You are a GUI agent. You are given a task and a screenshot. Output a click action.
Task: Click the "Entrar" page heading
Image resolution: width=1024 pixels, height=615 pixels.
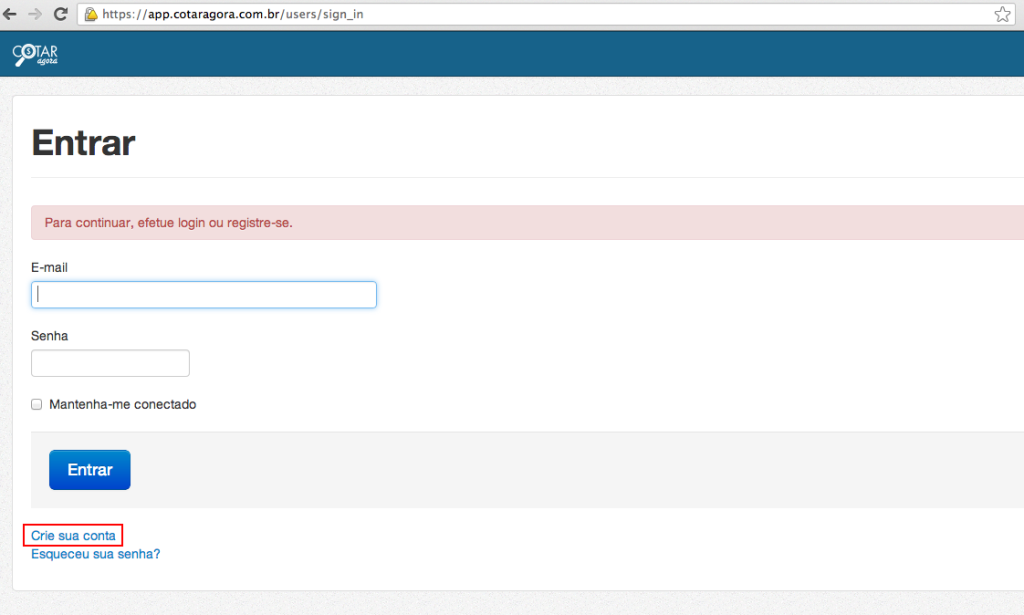click(x=83, y=143)
